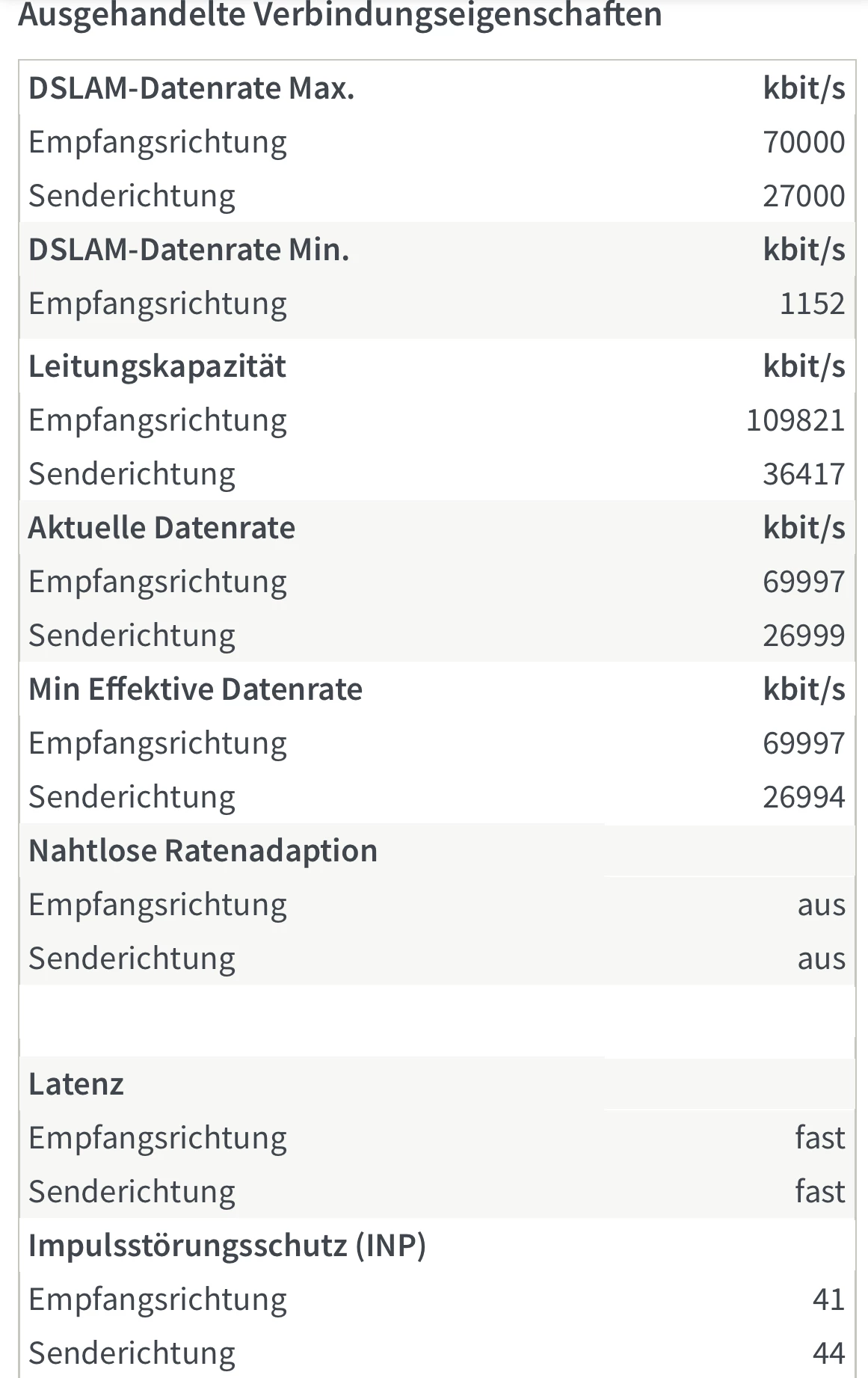
Task: Click the INP send value 44
Action: pyautogui.click(x=828, y=1353)
